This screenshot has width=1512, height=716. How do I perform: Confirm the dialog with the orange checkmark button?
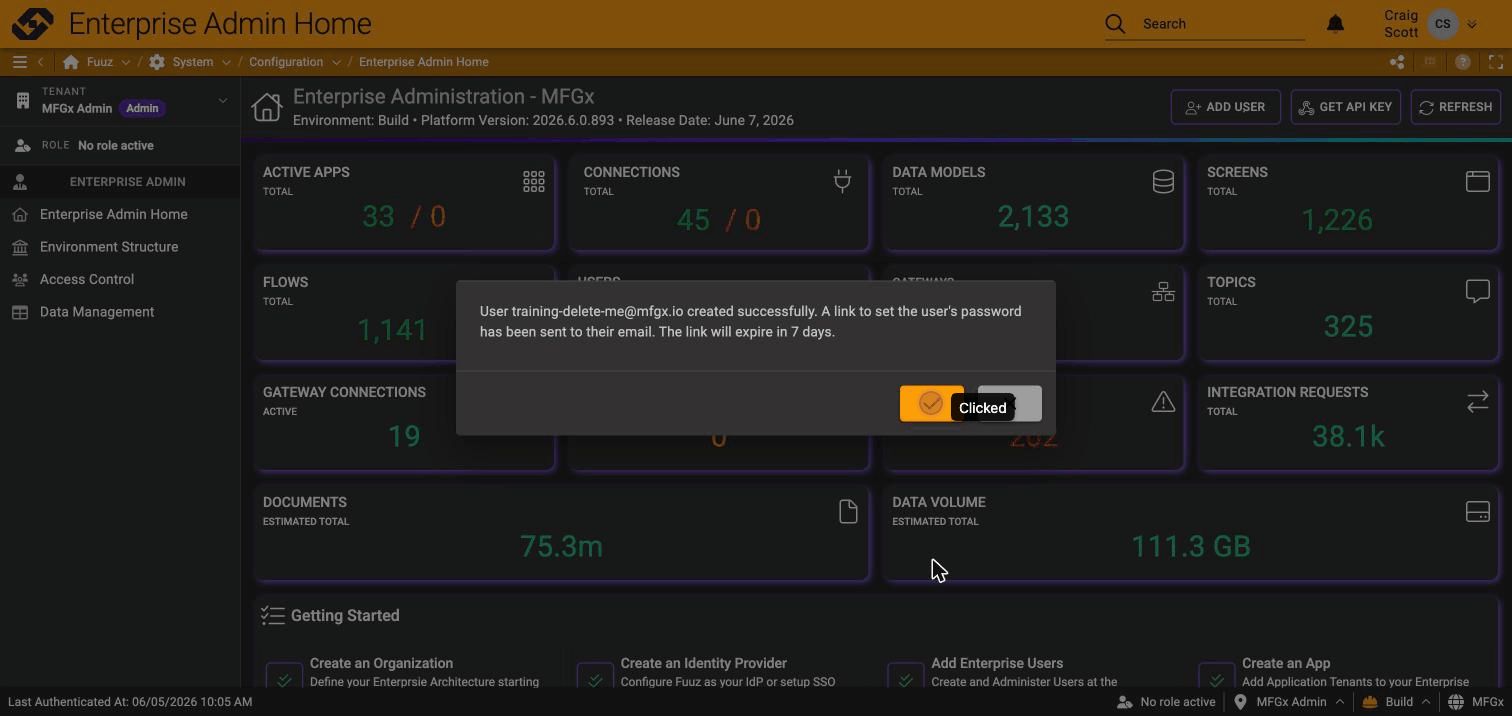pos(931,404)
